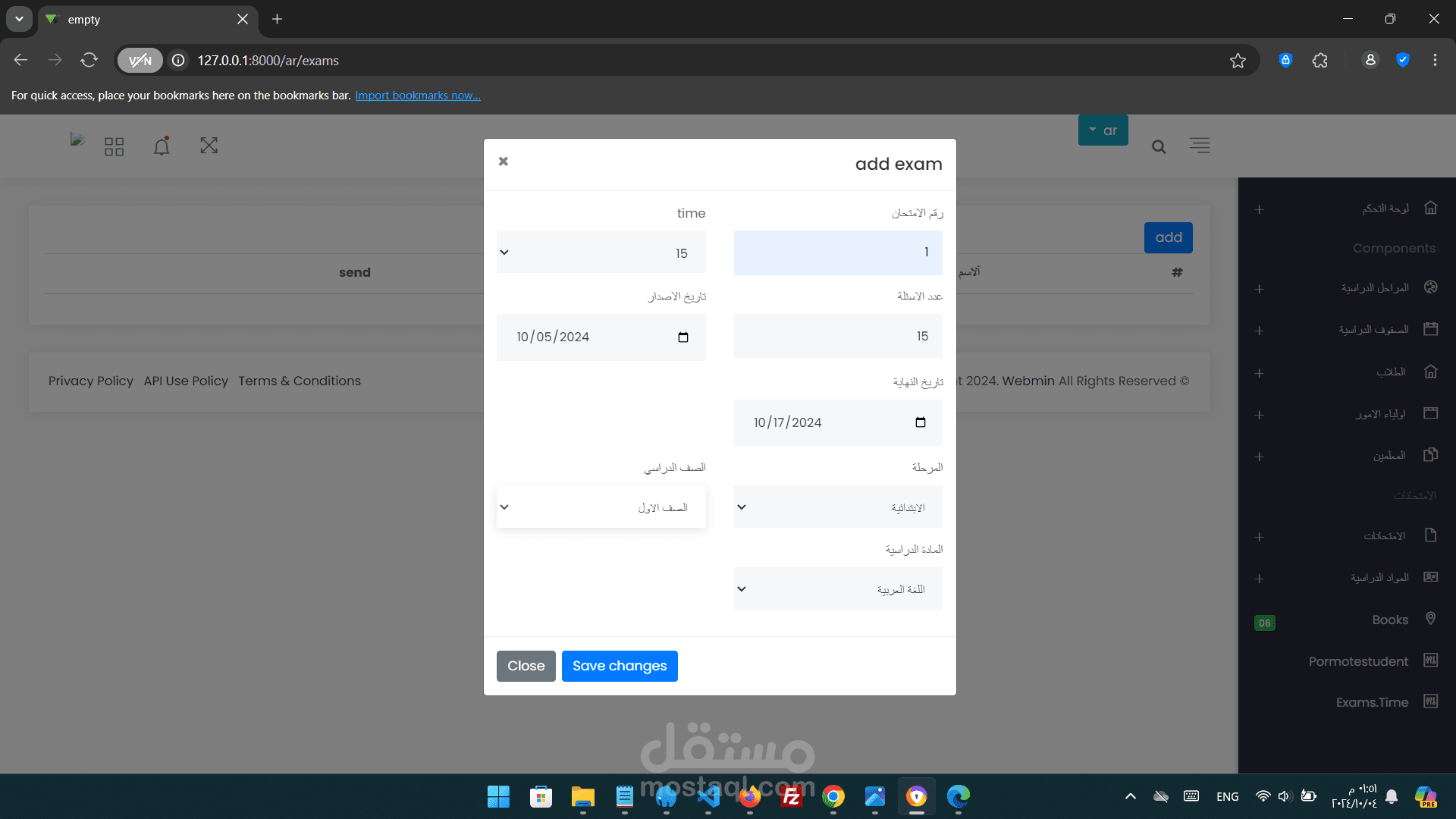Screen dimensions: 1456x819
Task: Click the Save changes button
Action: click(x=620, y=666)
